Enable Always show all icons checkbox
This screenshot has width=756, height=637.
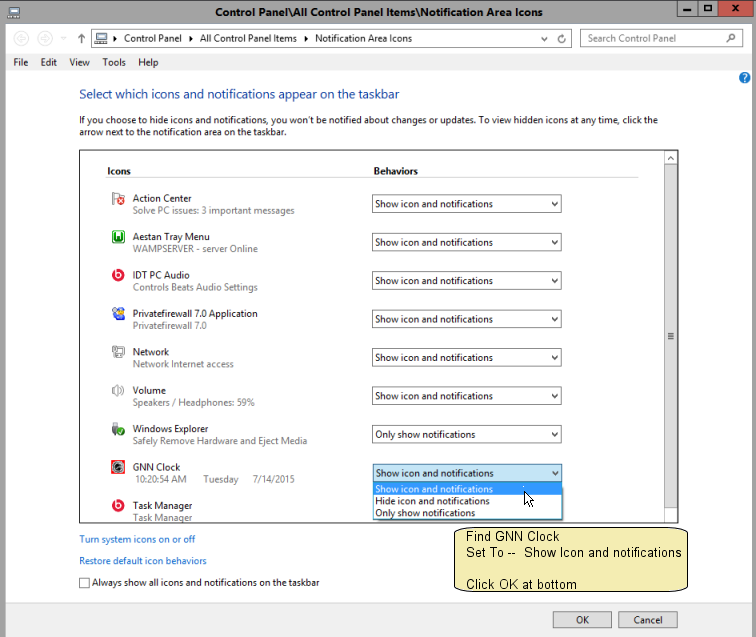click(x=85, y=583)
